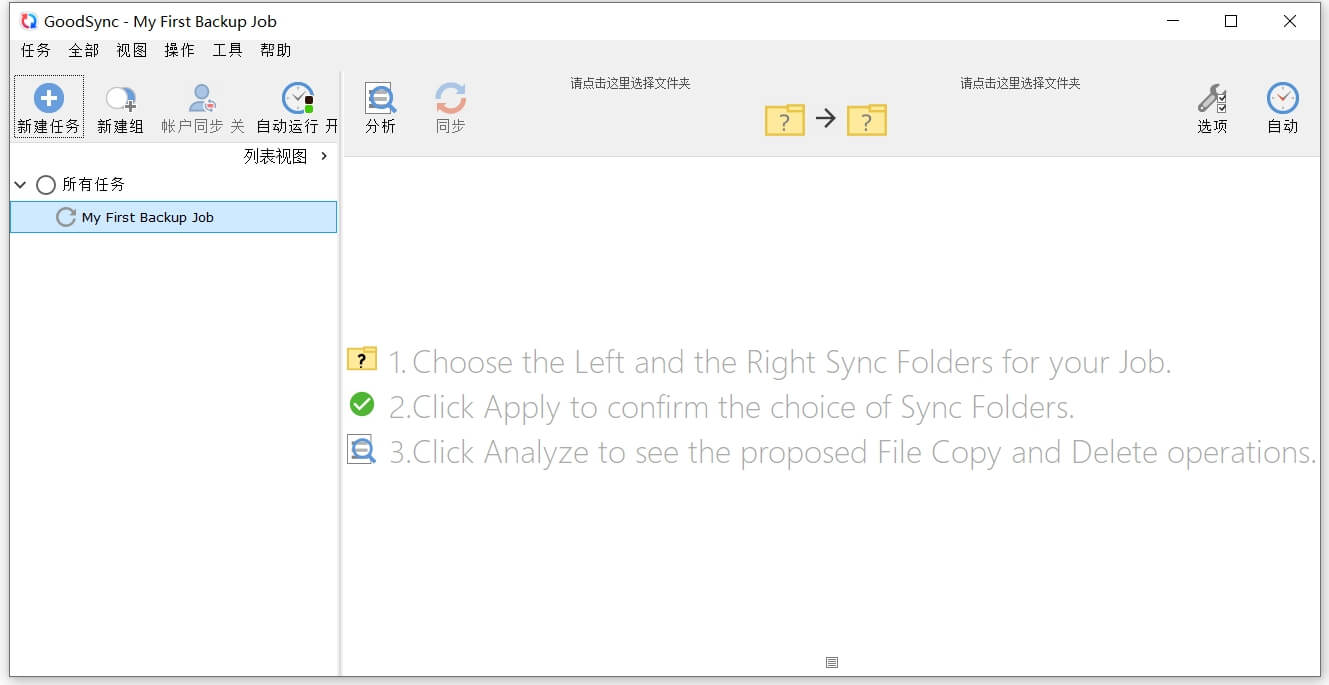1329x685 pixels.
Task: Open the 任务 menu
Action: (36, 50)
